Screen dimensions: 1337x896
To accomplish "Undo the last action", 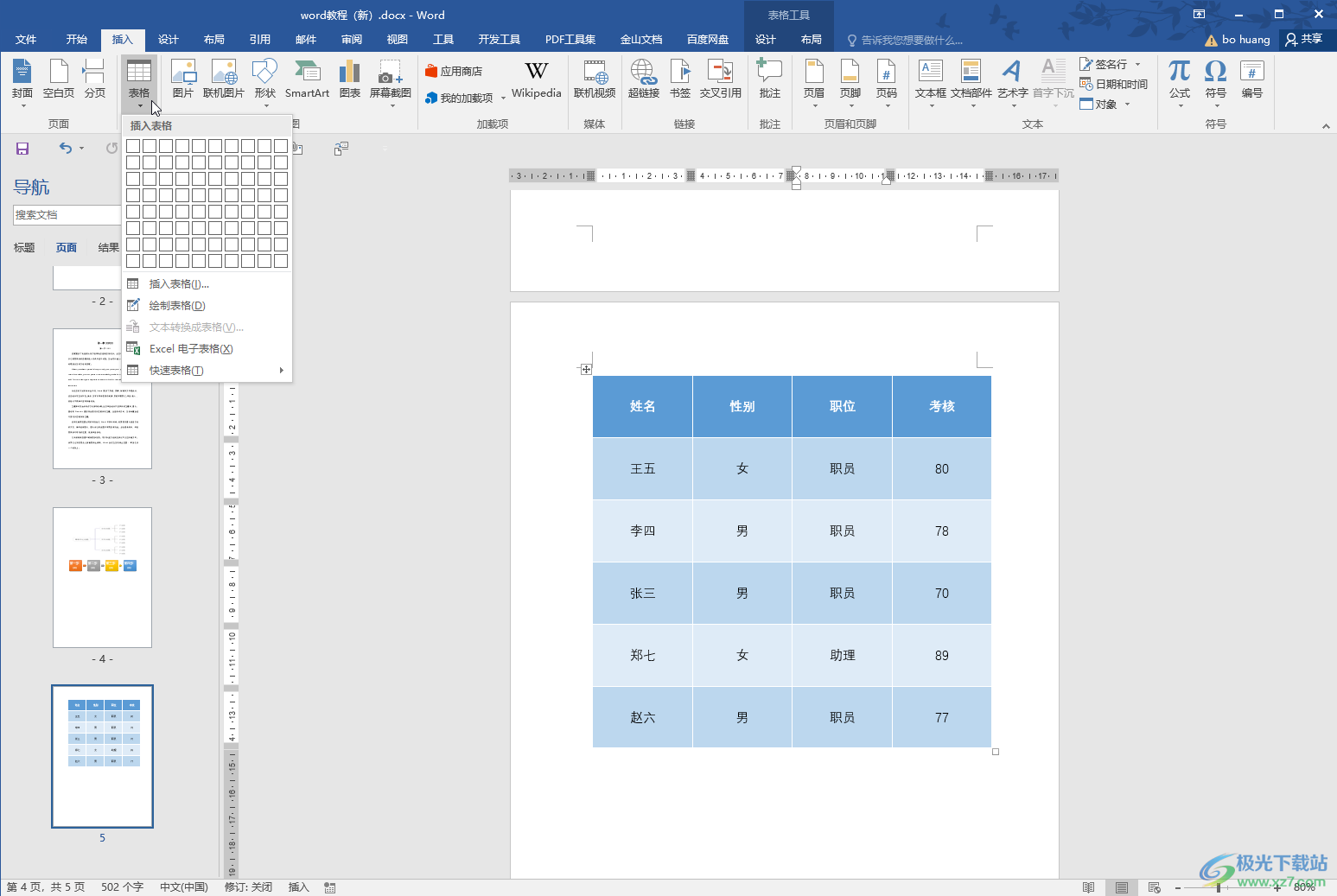I will (66, 148).
